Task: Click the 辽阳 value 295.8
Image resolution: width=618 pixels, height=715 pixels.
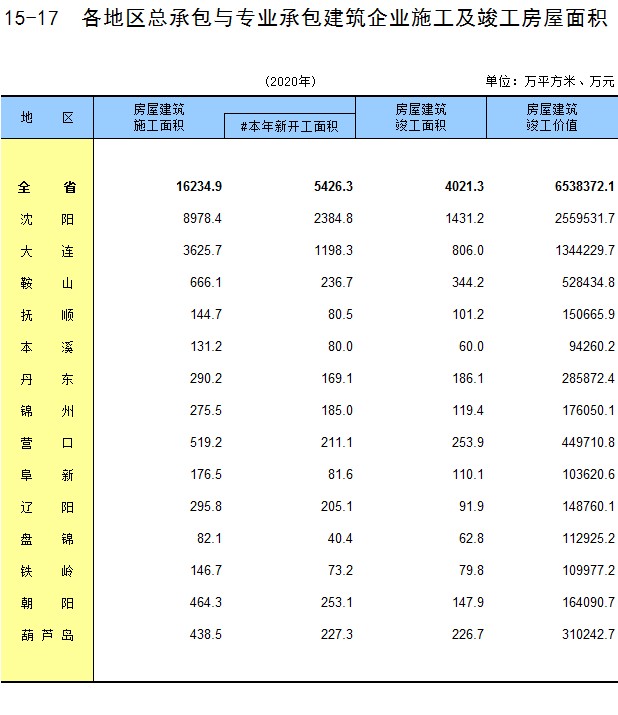Action: coord(206,507)
